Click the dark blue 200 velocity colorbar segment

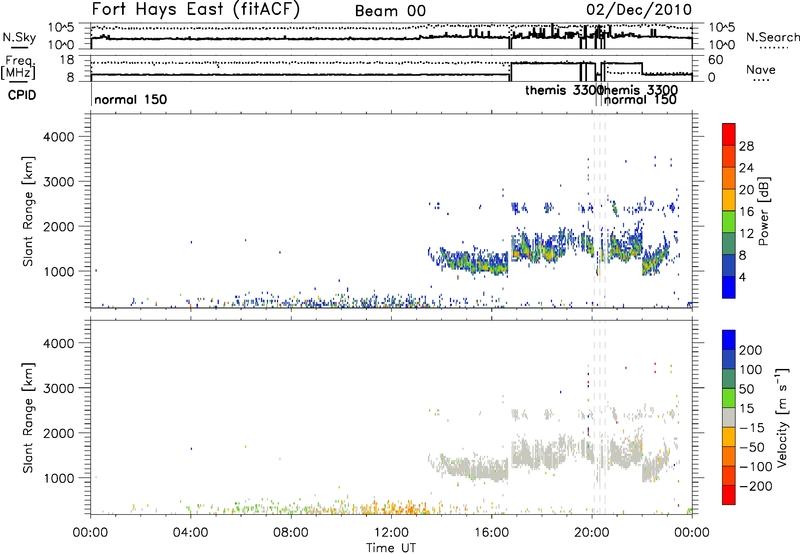tap(729, 340)
